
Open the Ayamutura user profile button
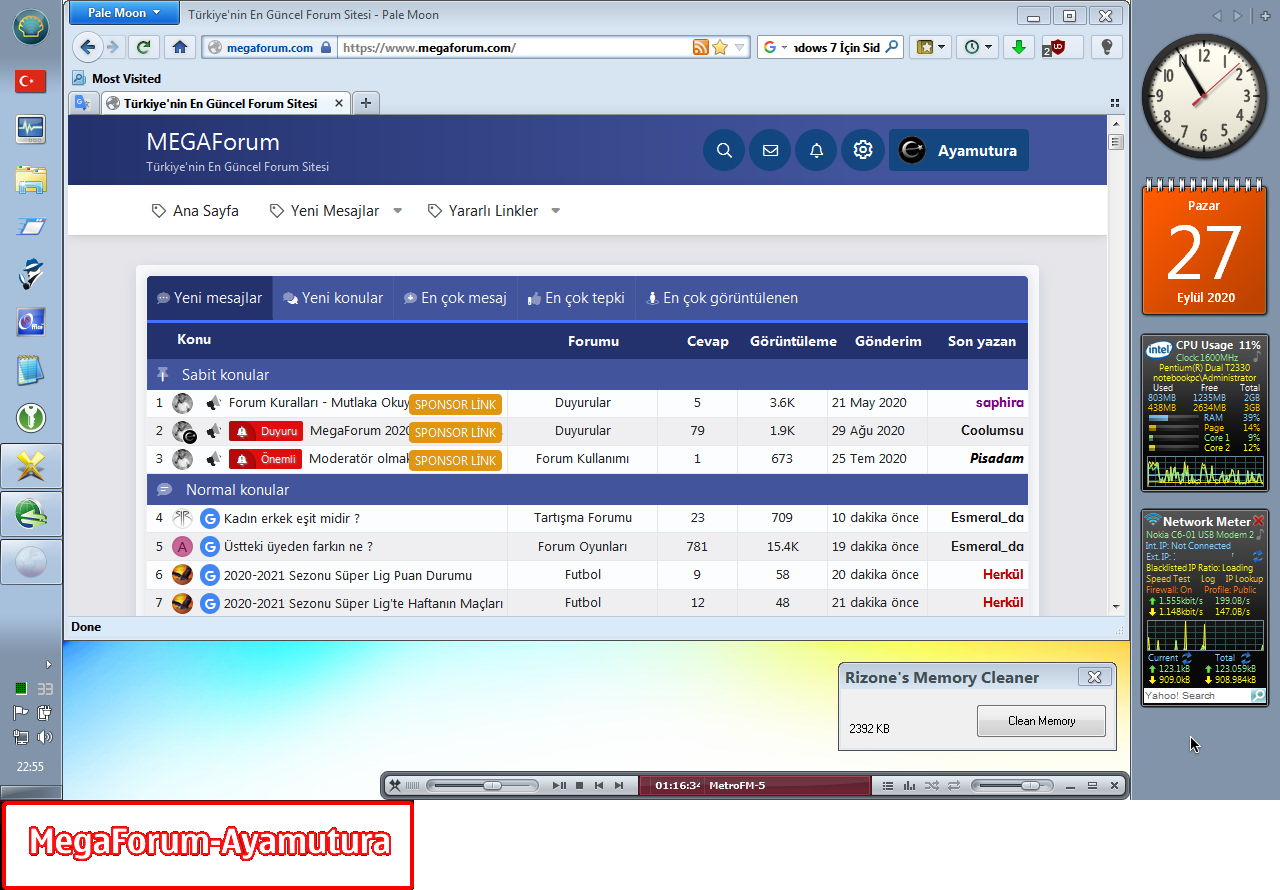pos(959,150)
